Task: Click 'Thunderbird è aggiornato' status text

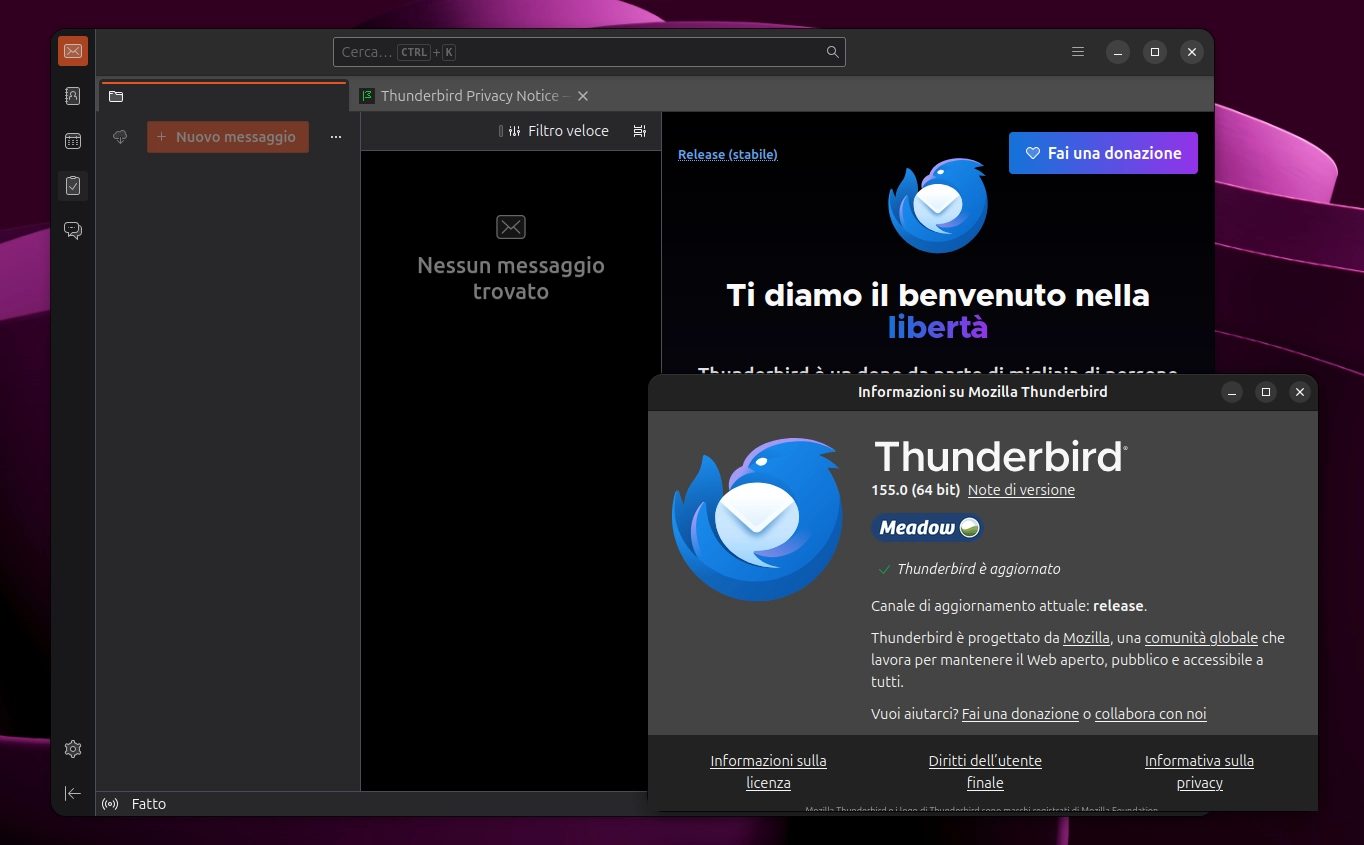Action: [x=978, y=569]
